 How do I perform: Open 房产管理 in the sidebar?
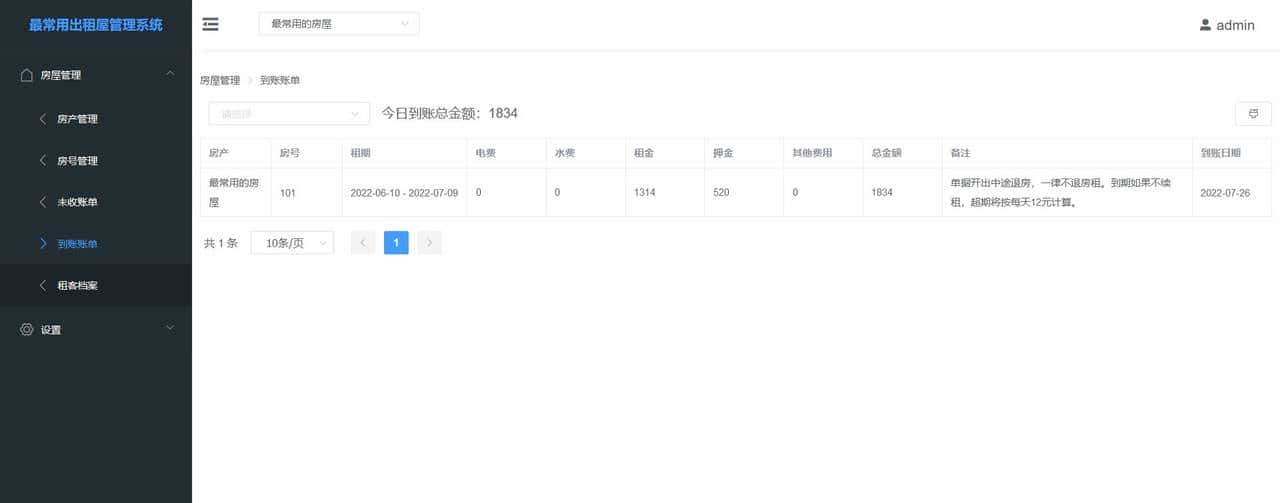pyautogui.click(x=96, y=119)
